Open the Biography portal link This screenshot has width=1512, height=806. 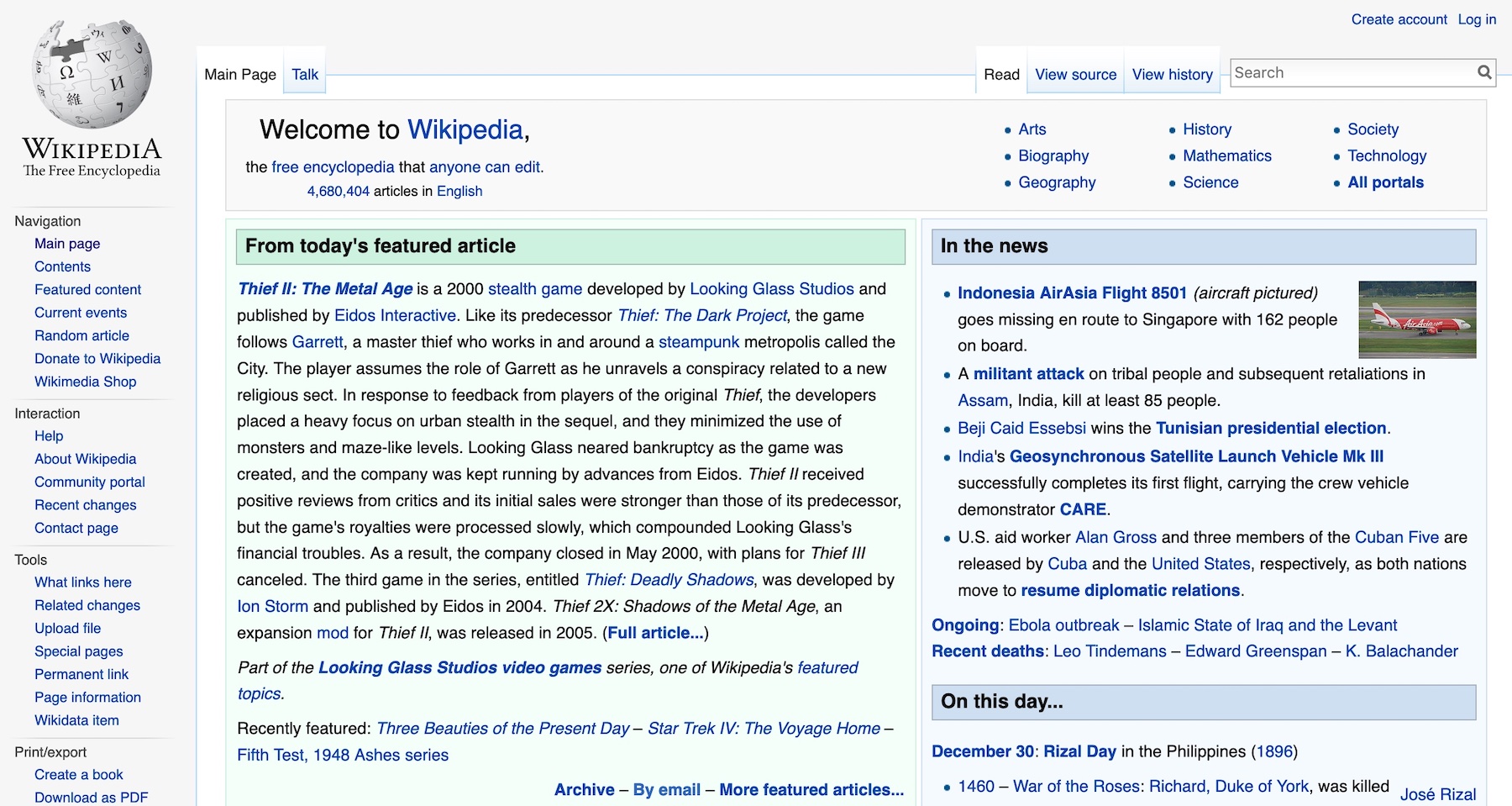tap(1053, 156)
